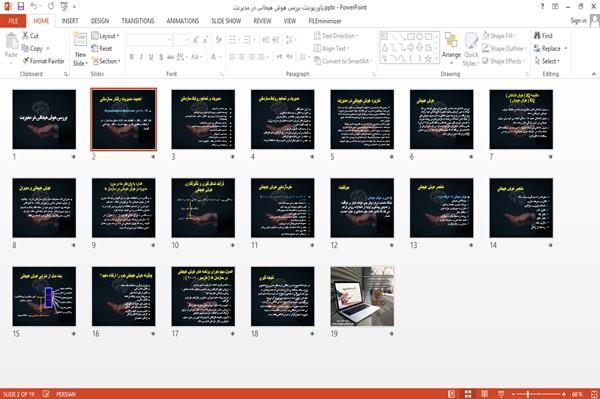Toggle Italic formatting
The image size is (600, 399).
(x=141, y=57)
